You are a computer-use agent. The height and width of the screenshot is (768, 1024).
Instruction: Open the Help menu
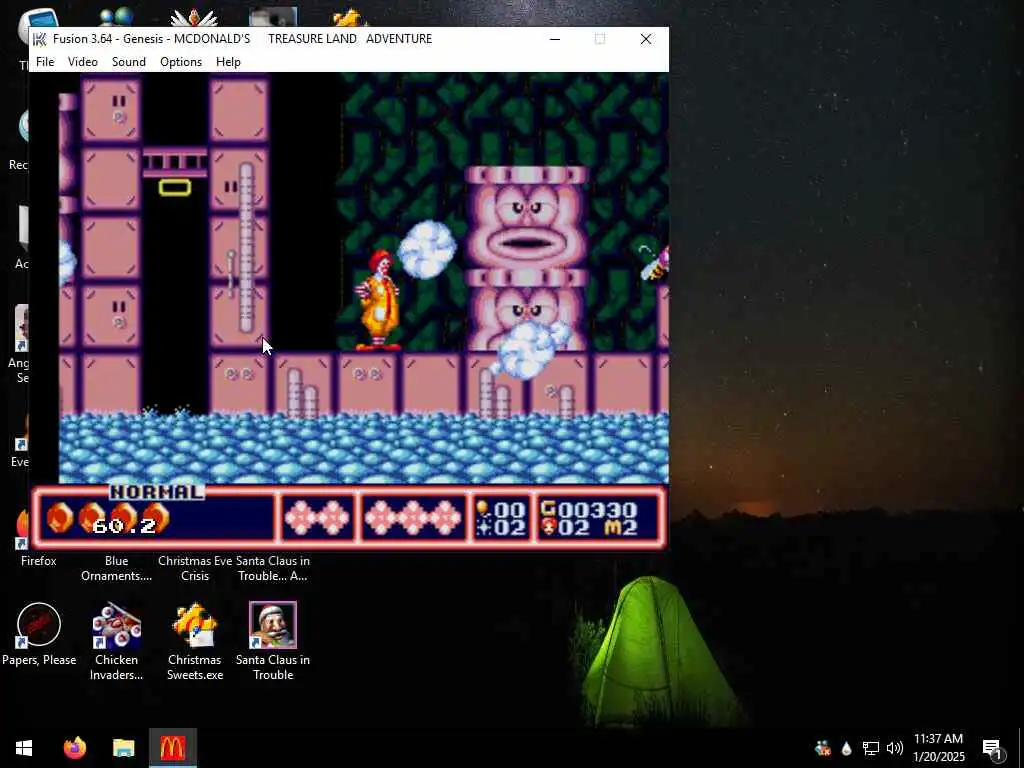tap(229, 62)
